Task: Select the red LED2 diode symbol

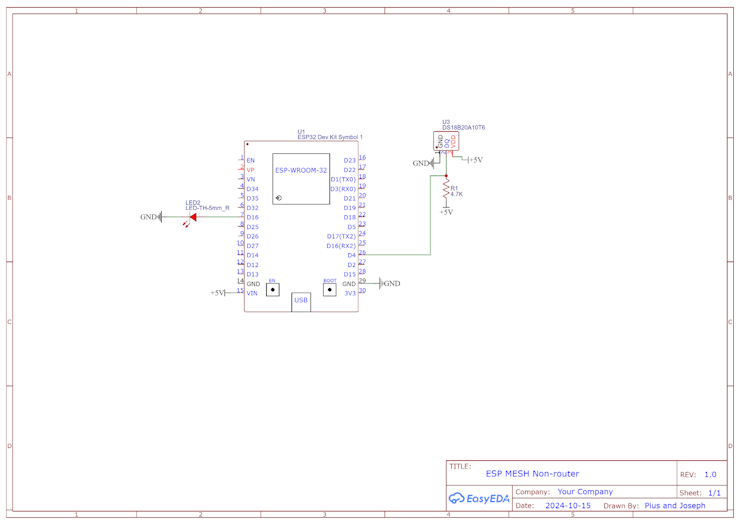Action: [x=193, y=217]
